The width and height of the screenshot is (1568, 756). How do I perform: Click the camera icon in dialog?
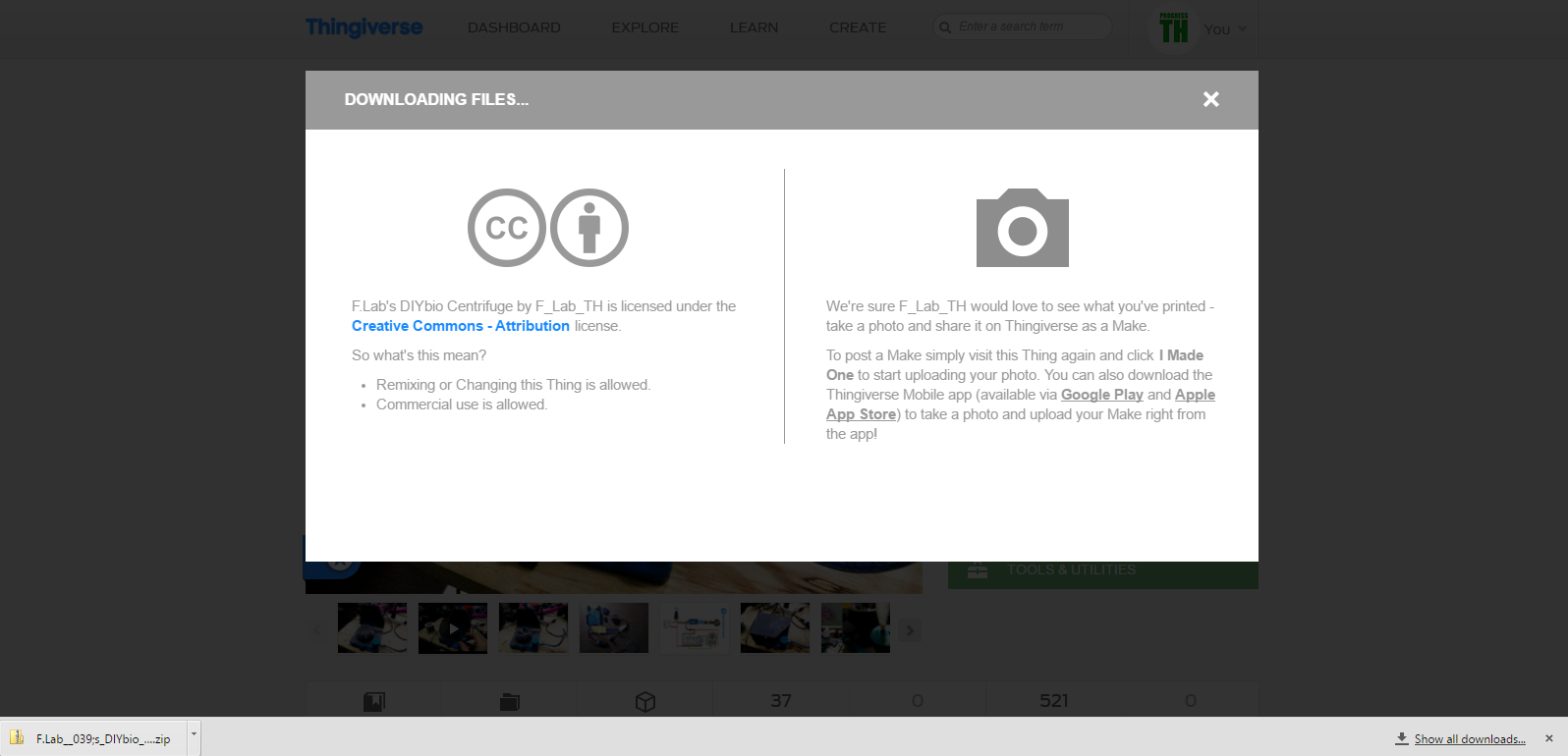click(1023, 228)
